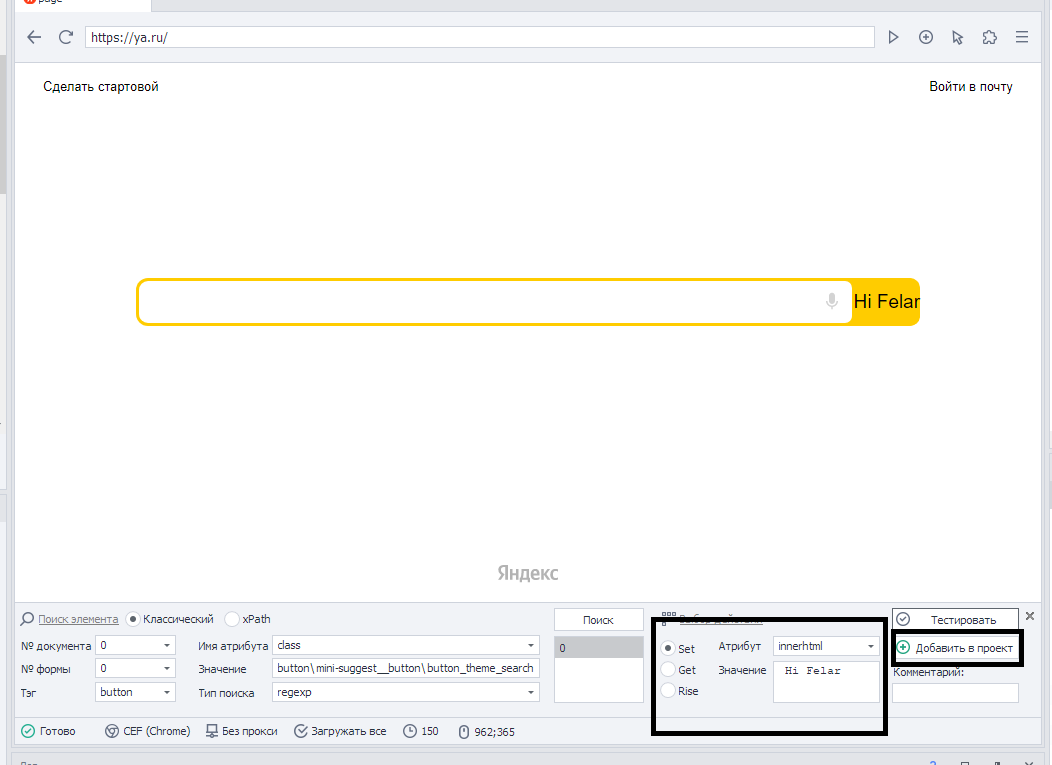This screenshot has height=765, width=1052.
Task: Click the Значение field with button\ mini-suggest text
Action: [405, 668]
